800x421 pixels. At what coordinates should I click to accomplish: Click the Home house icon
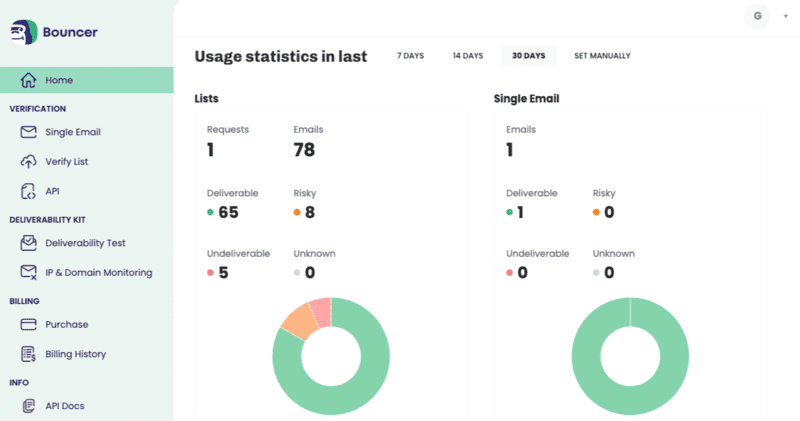pyautogui.click(x=28, y=80)
